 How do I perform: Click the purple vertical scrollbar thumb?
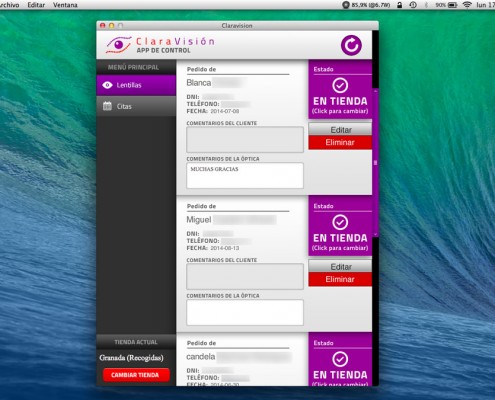click(x=376, y=163)
